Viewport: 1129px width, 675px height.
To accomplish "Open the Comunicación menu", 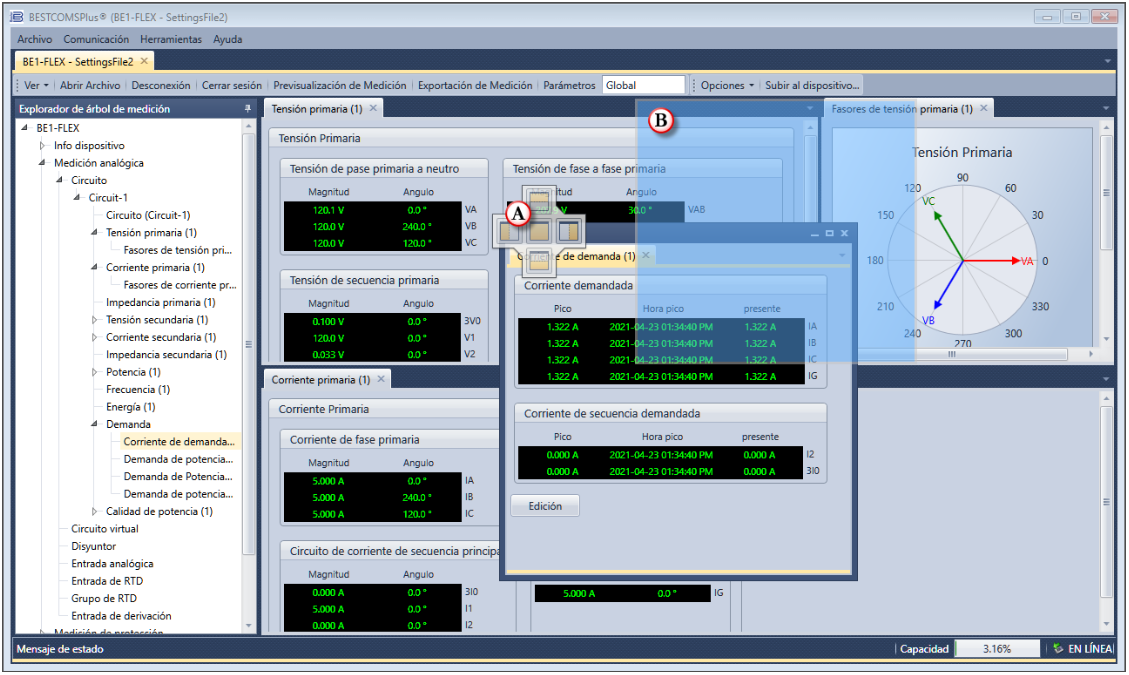I will pyautogui.click(x=96, y=39).
